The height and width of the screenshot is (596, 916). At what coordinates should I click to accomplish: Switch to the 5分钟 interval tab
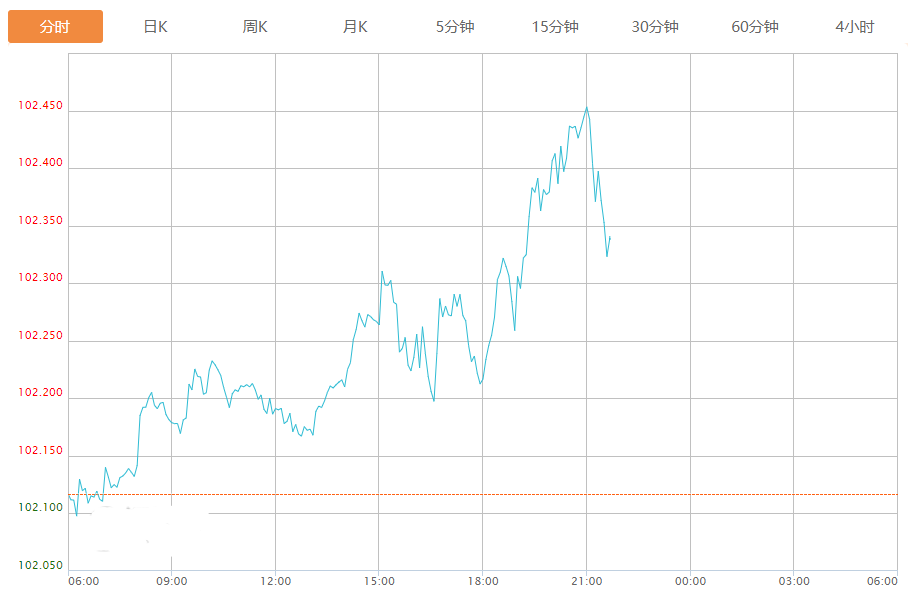point(455,27)
